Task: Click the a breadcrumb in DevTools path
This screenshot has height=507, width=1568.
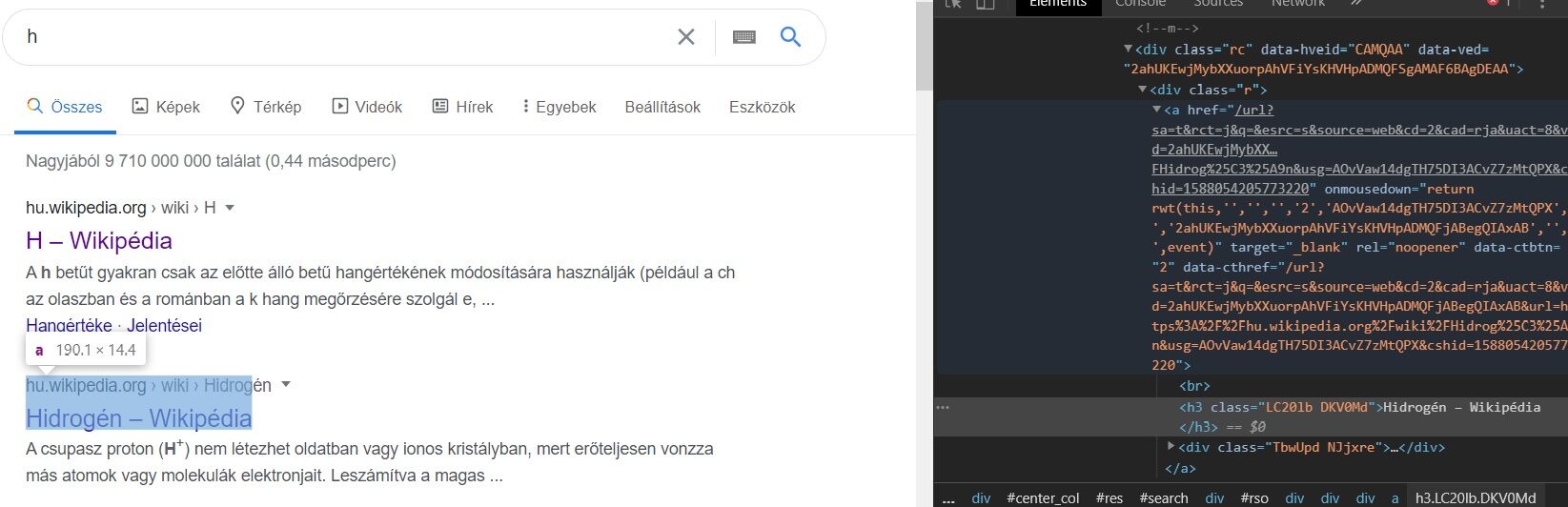Action: tap(1395, 497)
